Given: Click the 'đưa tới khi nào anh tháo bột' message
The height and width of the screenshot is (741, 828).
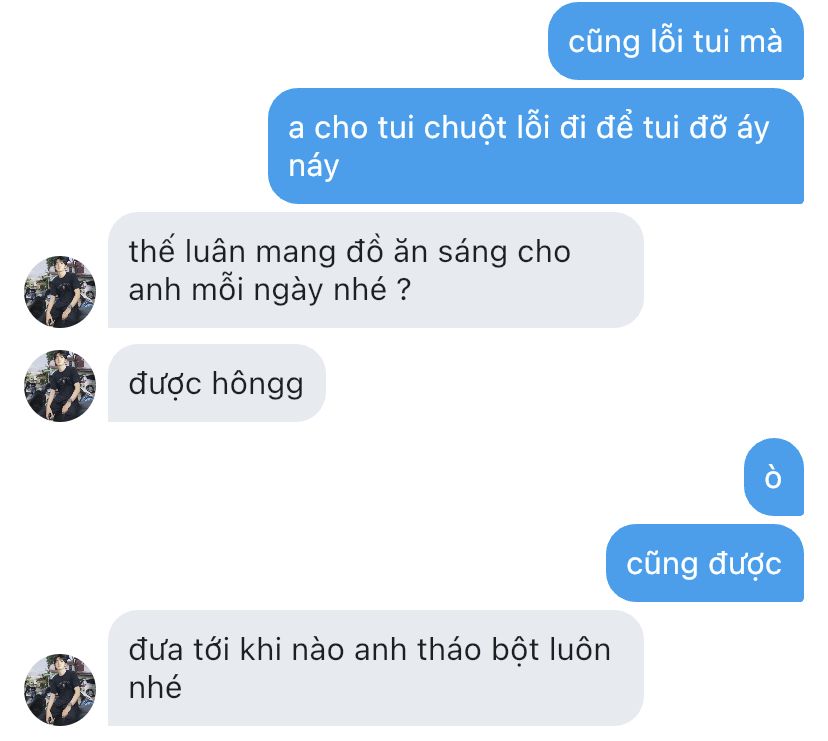Looking at the screenshot, I should coord(376,668).
